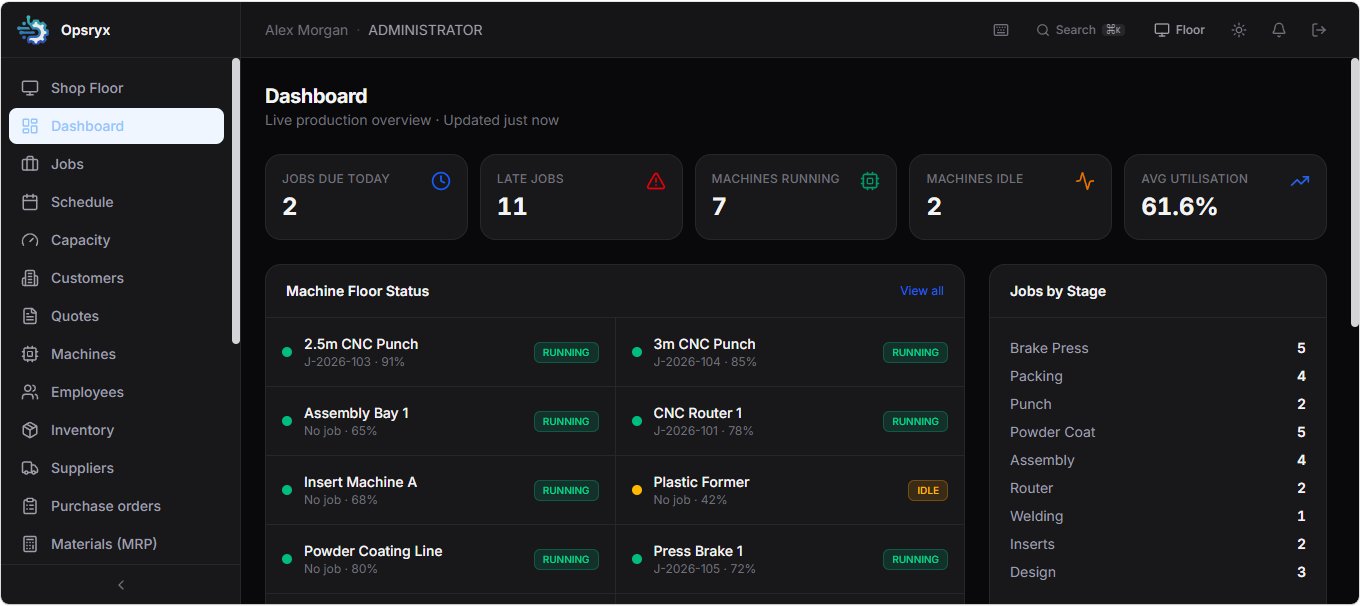This screenshot has height=606, width=1360.
Task: Click Brake Press stage row
Action: point(1158,348)
